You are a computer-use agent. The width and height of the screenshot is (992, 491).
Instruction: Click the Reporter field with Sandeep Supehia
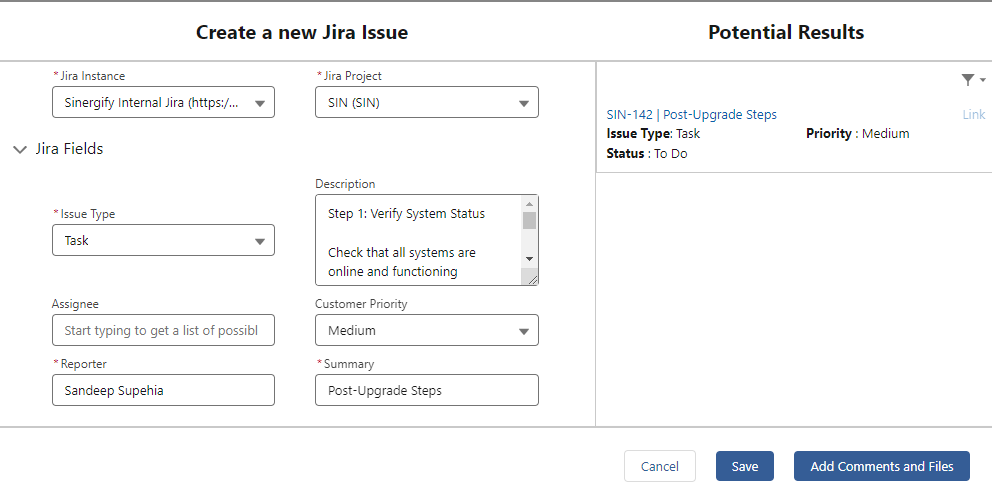(163, 390)
